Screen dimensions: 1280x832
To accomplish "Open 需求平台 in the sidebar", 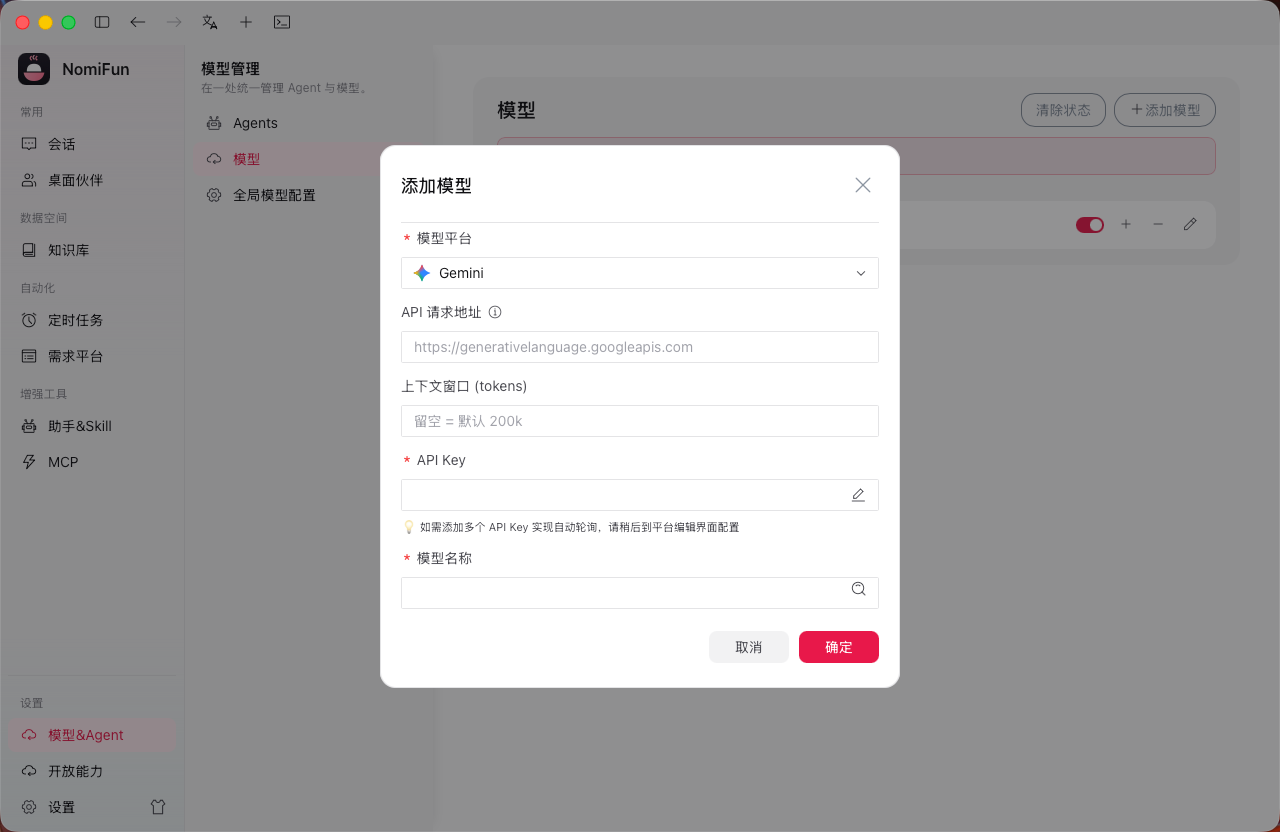I will (x=92, y=356).
